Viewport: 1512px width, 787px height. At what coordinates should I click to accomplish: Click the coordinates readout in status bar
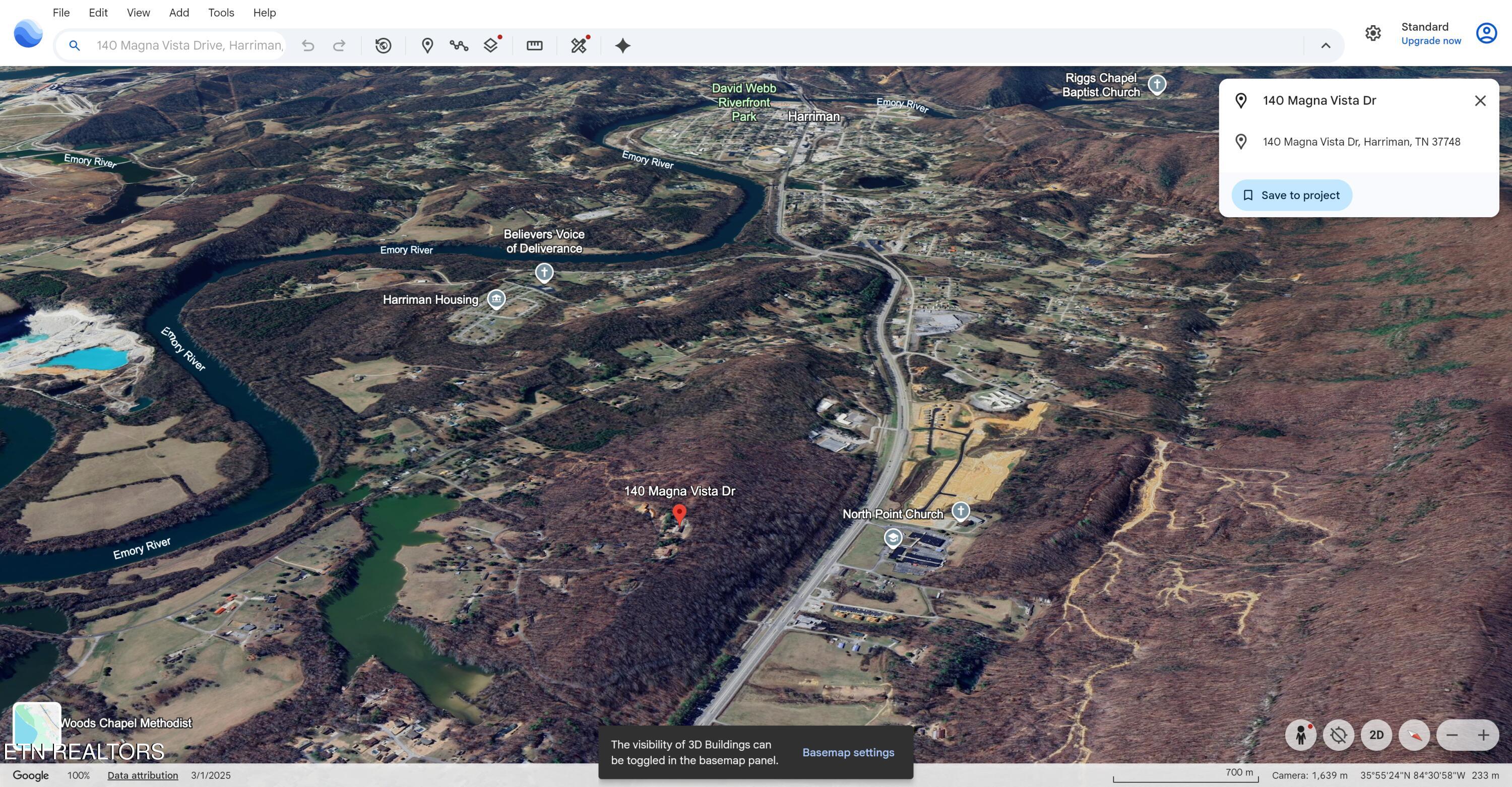point(1412,775)
